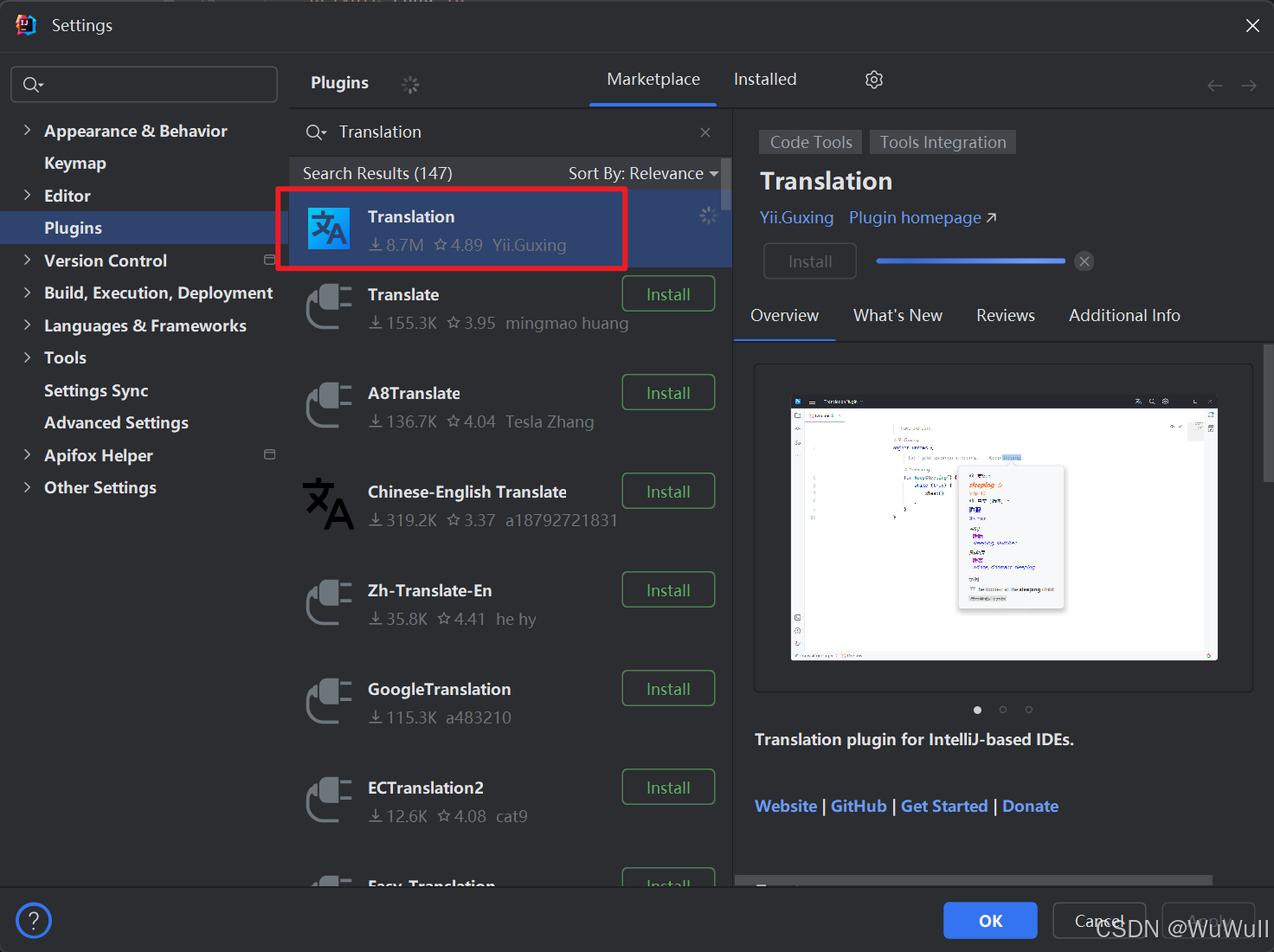Click the plugin details vertical scrollbar
The width and height of the screenshot is (1274, 952).
click(x=1268, y=413)
